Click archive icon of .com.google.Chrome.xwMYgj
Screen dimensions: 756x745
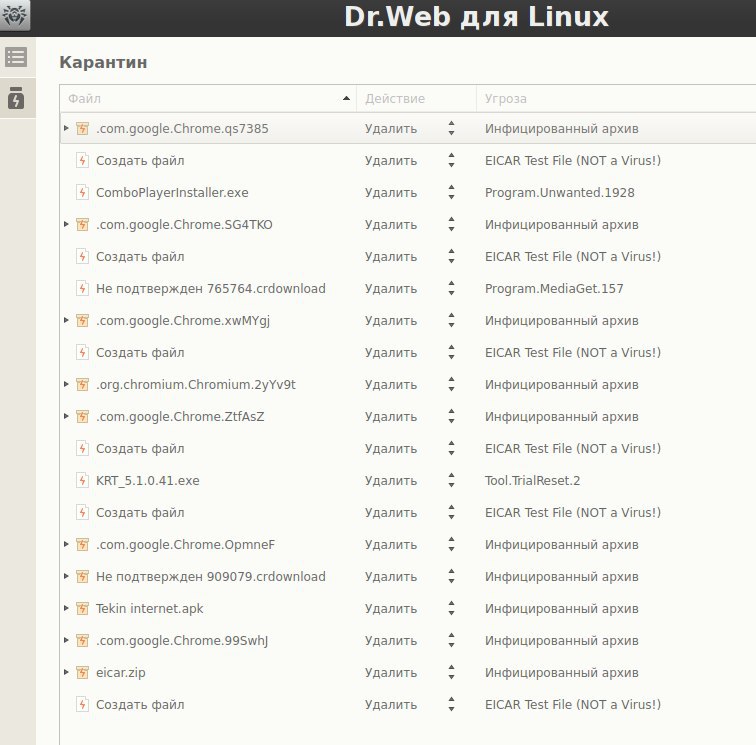tap(82, 320)
